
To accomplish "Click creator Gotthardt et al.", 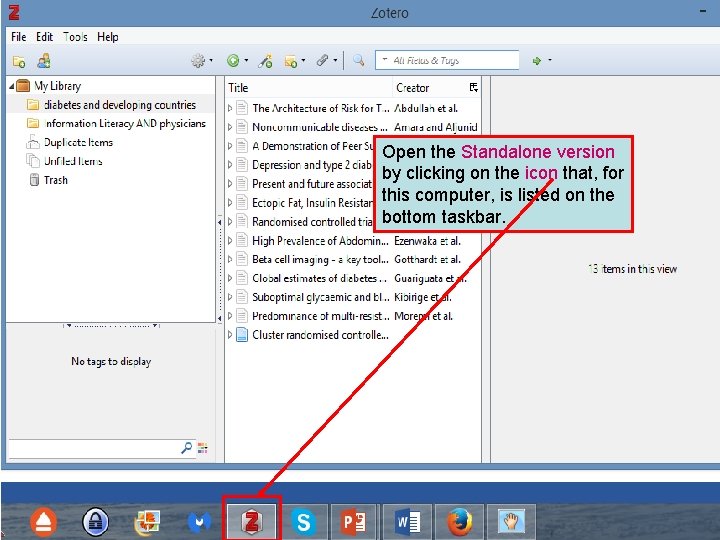I will [x=428, y=259].
